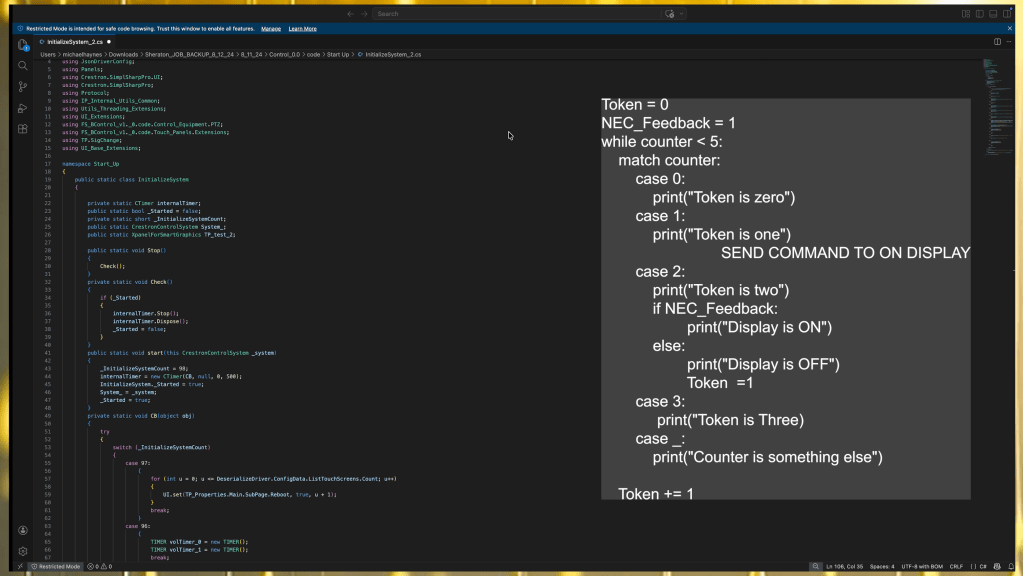This screenshot has width=1023, height=576.
Task: Open the Accounts icon in activity bar
Action: [x=23, y=530]
